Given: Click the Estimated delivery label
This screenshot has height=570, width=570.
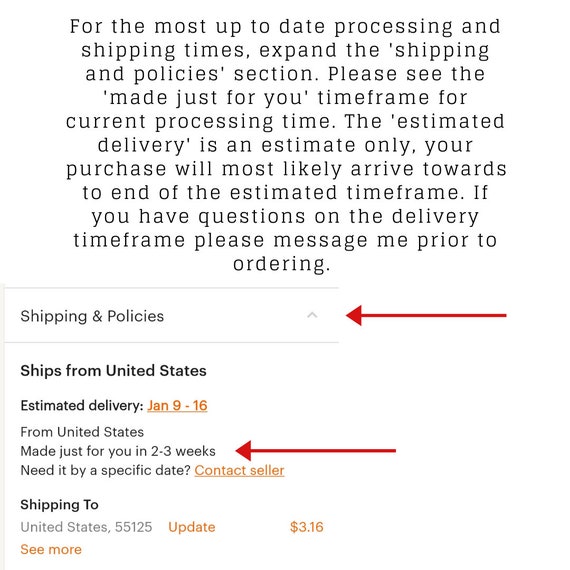Looking at the screenshot, I should click(82, 405).
